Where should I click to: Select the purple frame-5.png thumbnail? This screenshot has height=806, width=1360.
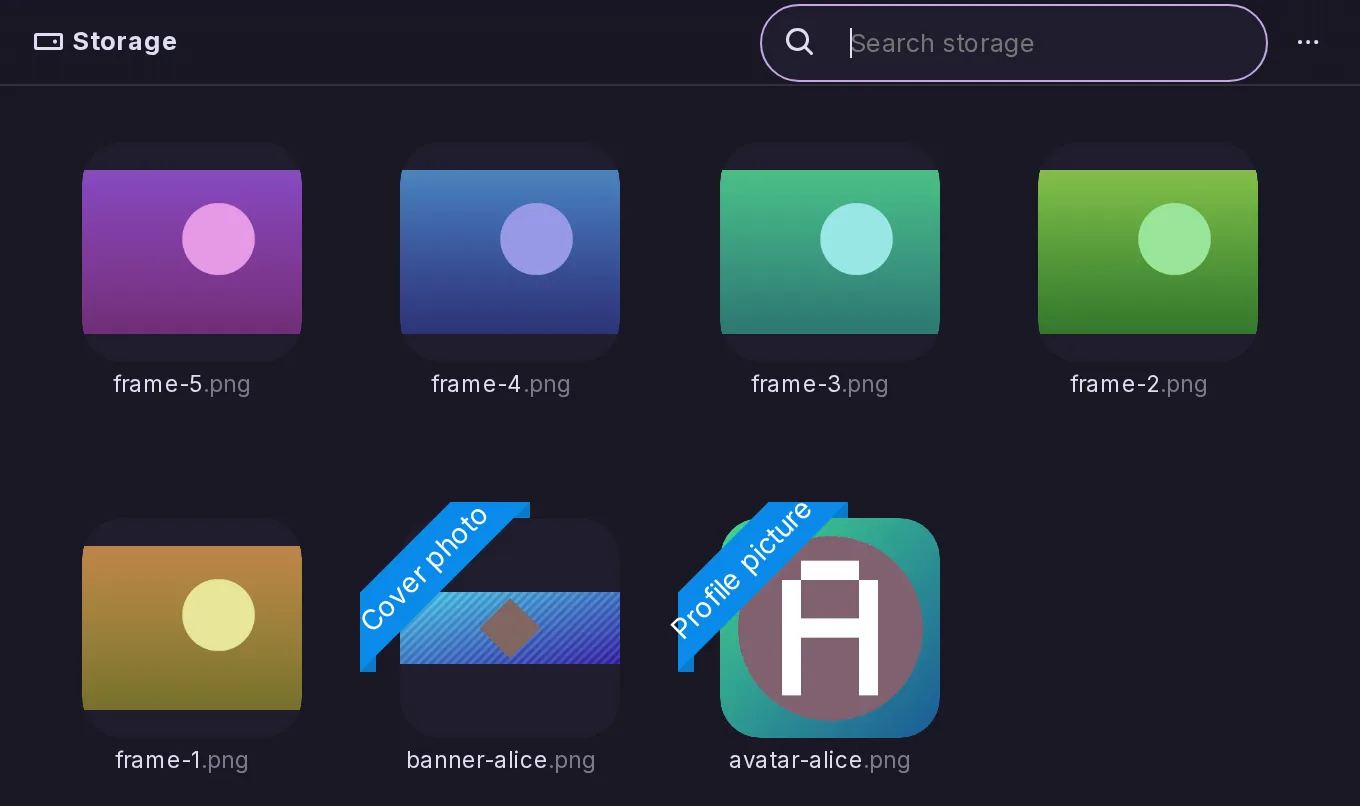192,251
